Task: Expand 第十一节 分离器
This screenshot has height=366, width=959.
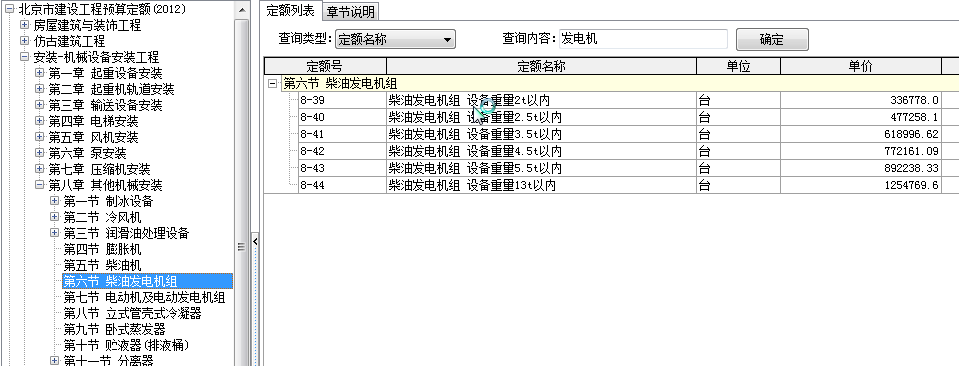Action: [x=54, y=360]
